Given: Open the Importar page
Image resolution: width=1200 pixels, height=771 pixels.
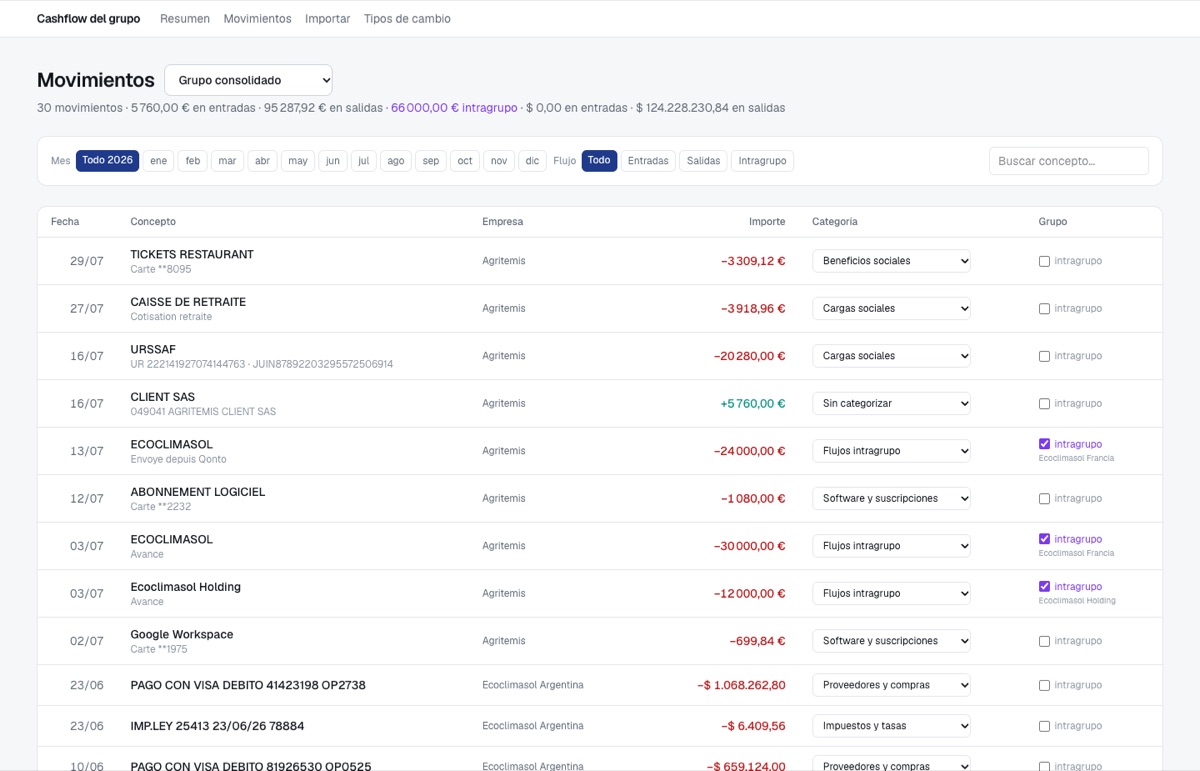Looking at the screenshot, I should click(327, 19).
